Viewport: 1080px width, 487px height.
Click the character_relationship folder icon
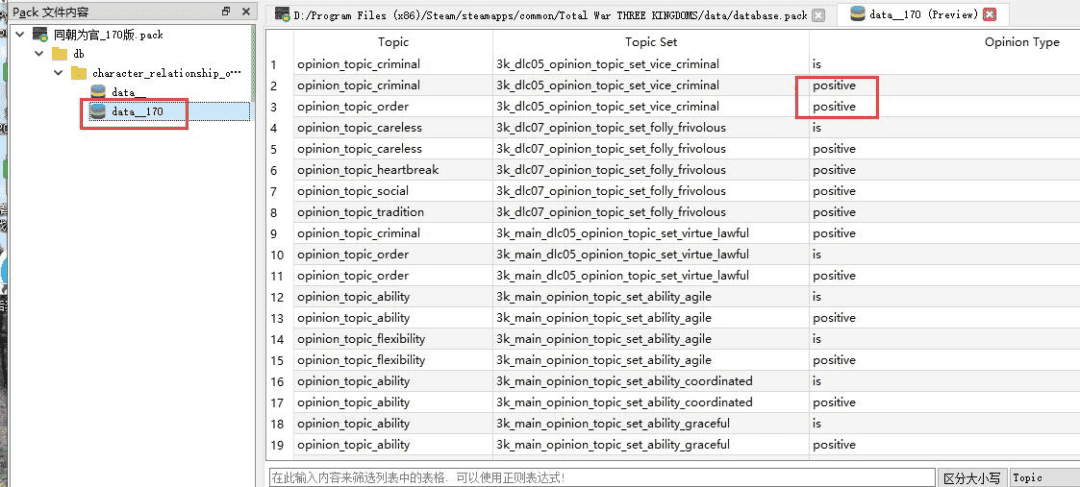click(x=78, y=73)
